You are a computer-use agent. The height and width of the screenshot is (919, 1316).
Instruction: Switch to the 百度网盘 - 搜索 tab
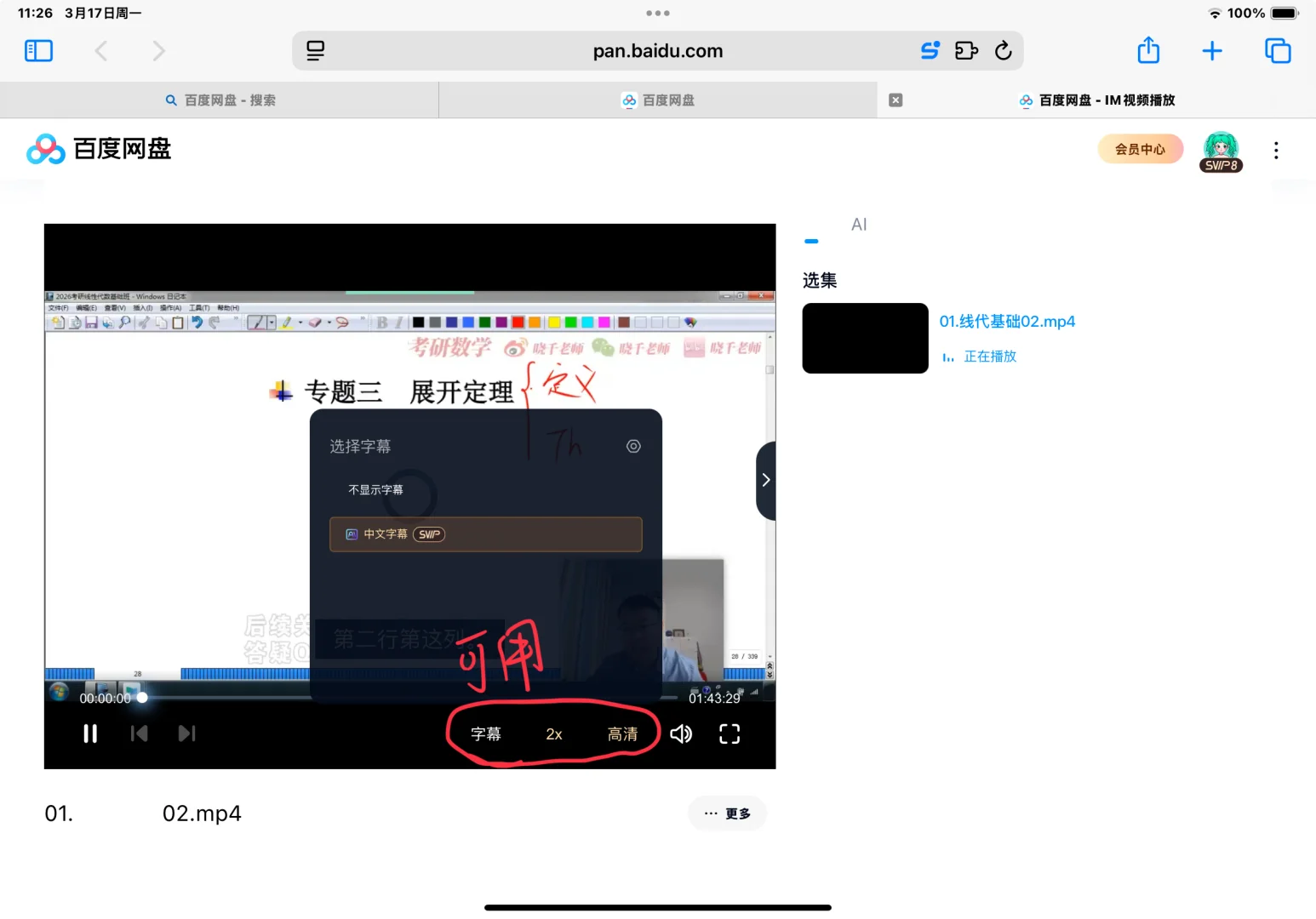pyautogui.click(x=220, y=100)
